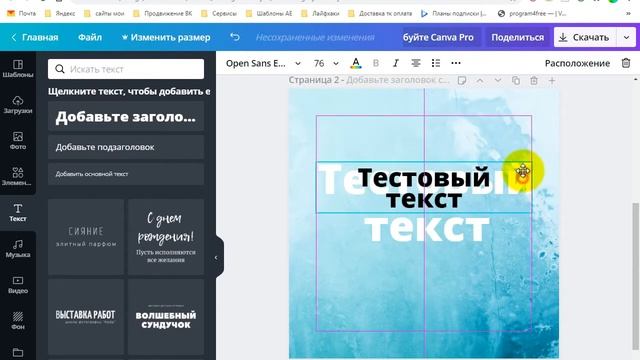Image resolution: width=640 pixels, height=360 pixels.
Task: Delete selected element with the toolbar trash icon
Action: click(x=626, y=63)
